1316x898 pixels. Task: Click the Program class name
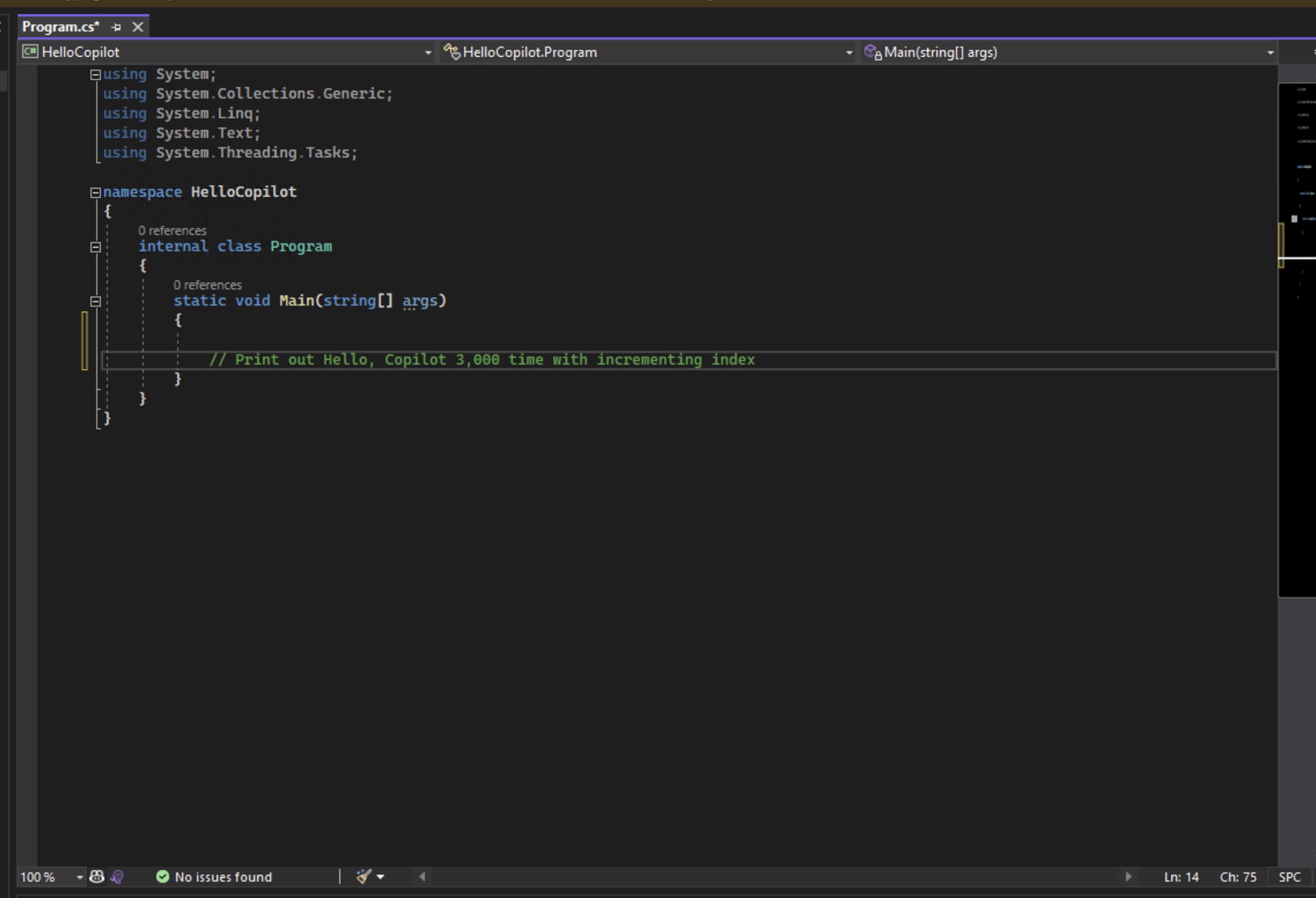click(301, 246)
